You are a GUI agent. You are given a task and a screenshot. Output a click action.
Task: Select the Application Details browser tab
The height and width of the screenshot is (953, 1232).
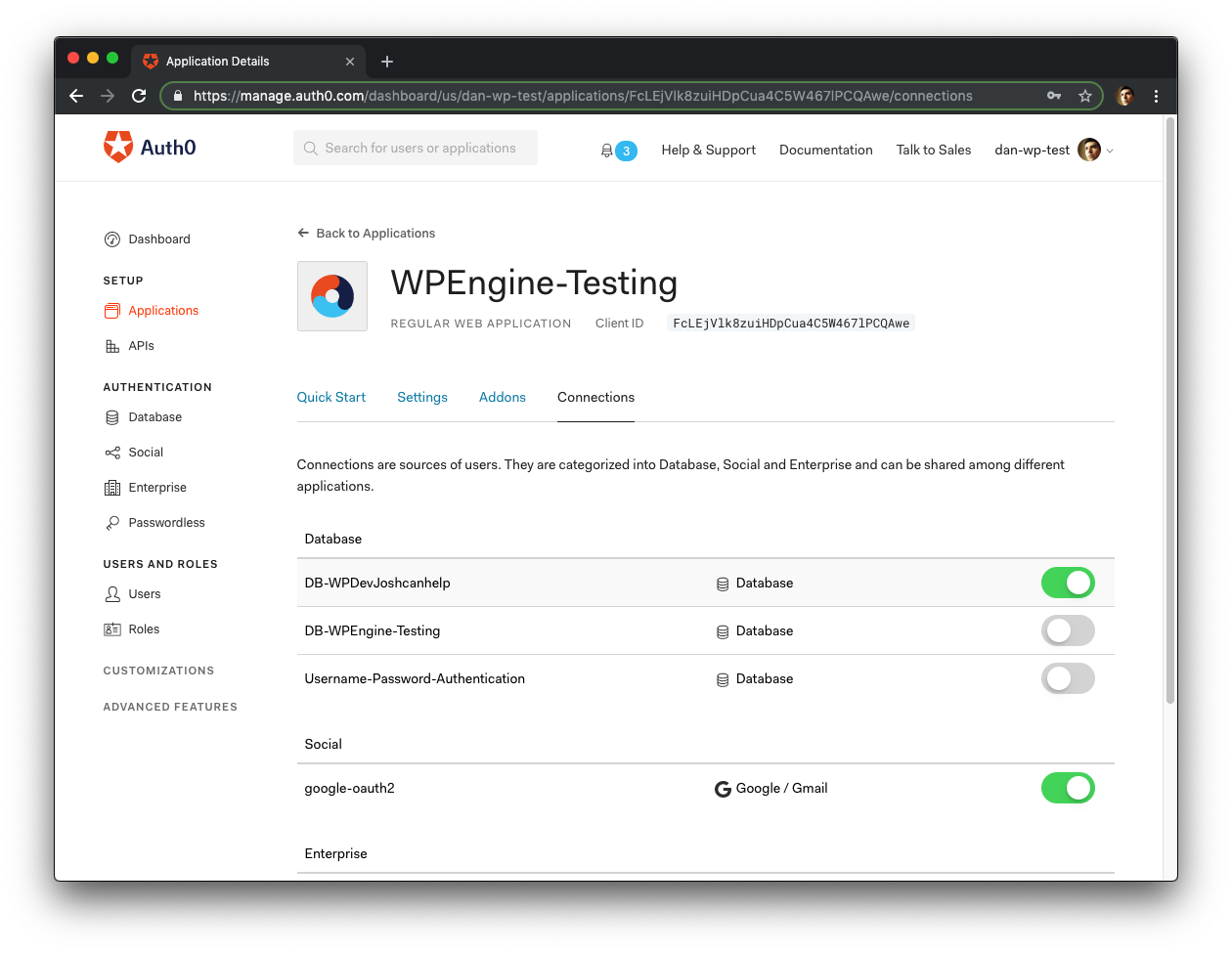pyautogui.click(x=248, y=61)
